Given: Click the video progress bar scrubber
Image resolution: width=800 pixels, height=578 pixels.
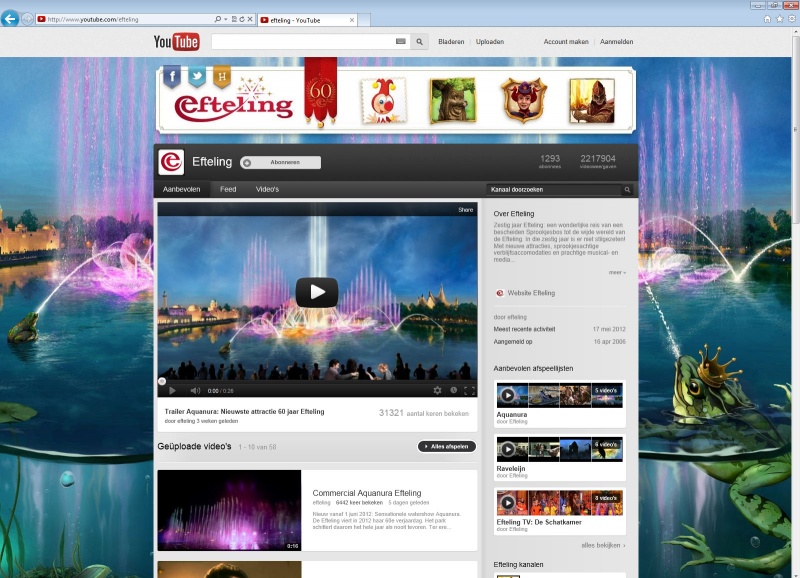Looking at the screenshot, I should (x=162, y=381).
